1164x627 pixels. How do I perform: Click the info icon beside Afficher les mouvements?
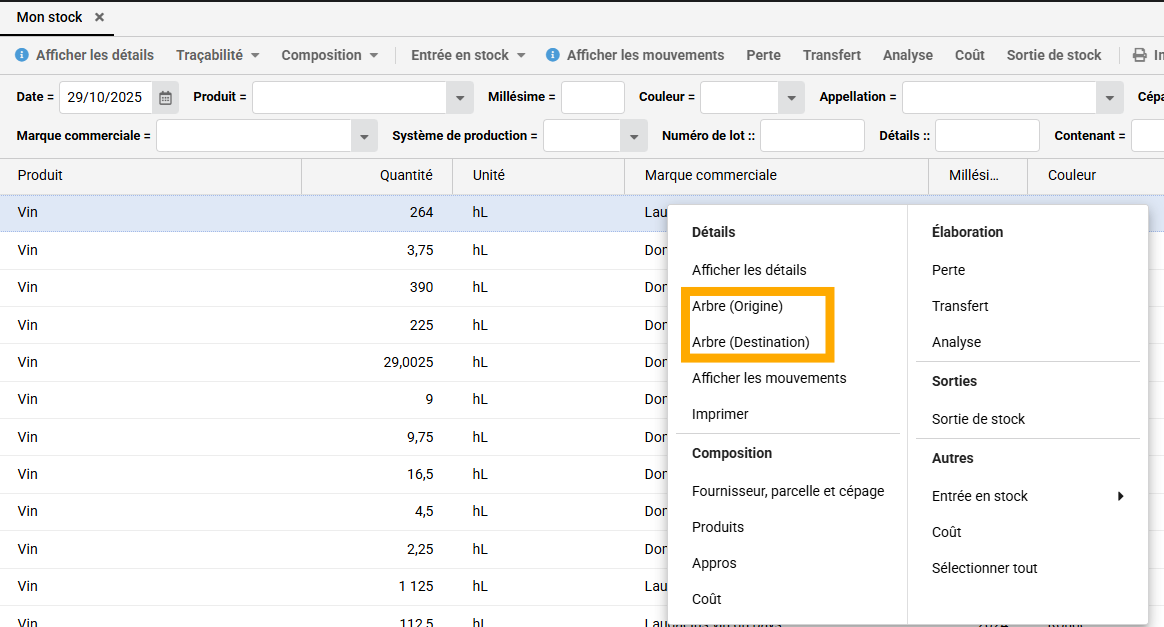[x=553, y=55]
